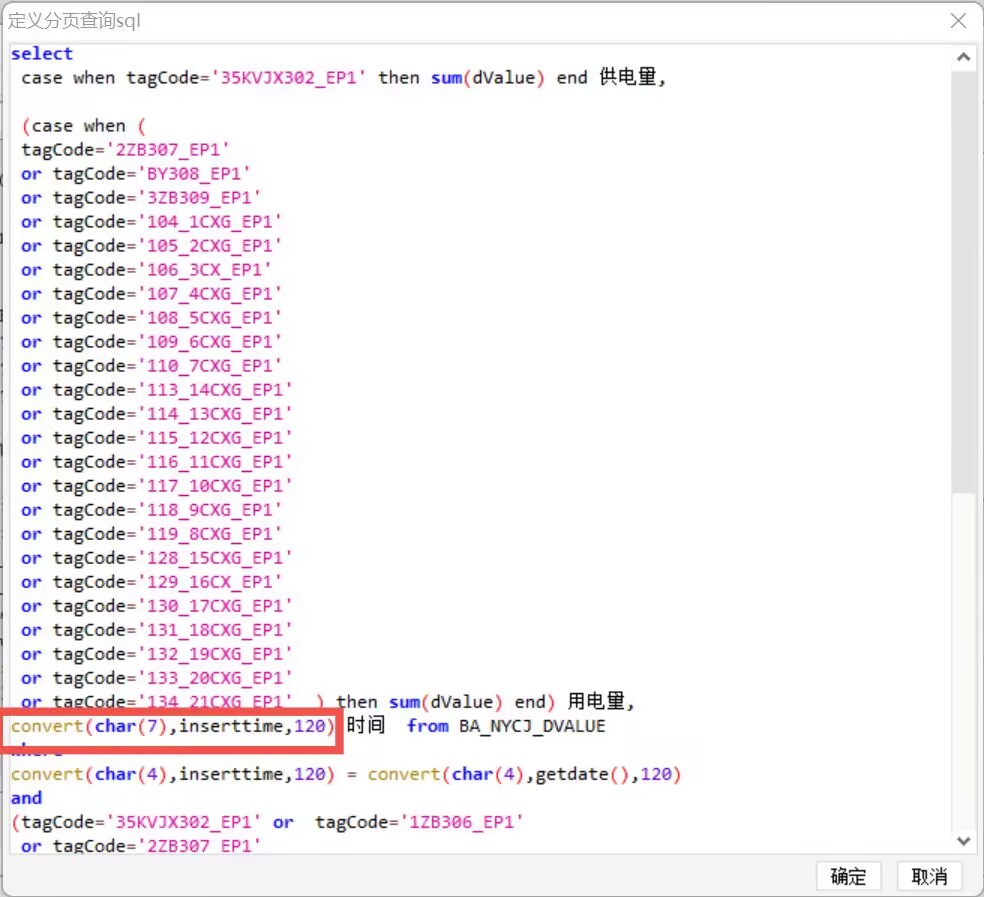Screen dimensions: 984x897
Task: Click the table name BA_NYCJ_DVALUE
Action: click(532, 726)
